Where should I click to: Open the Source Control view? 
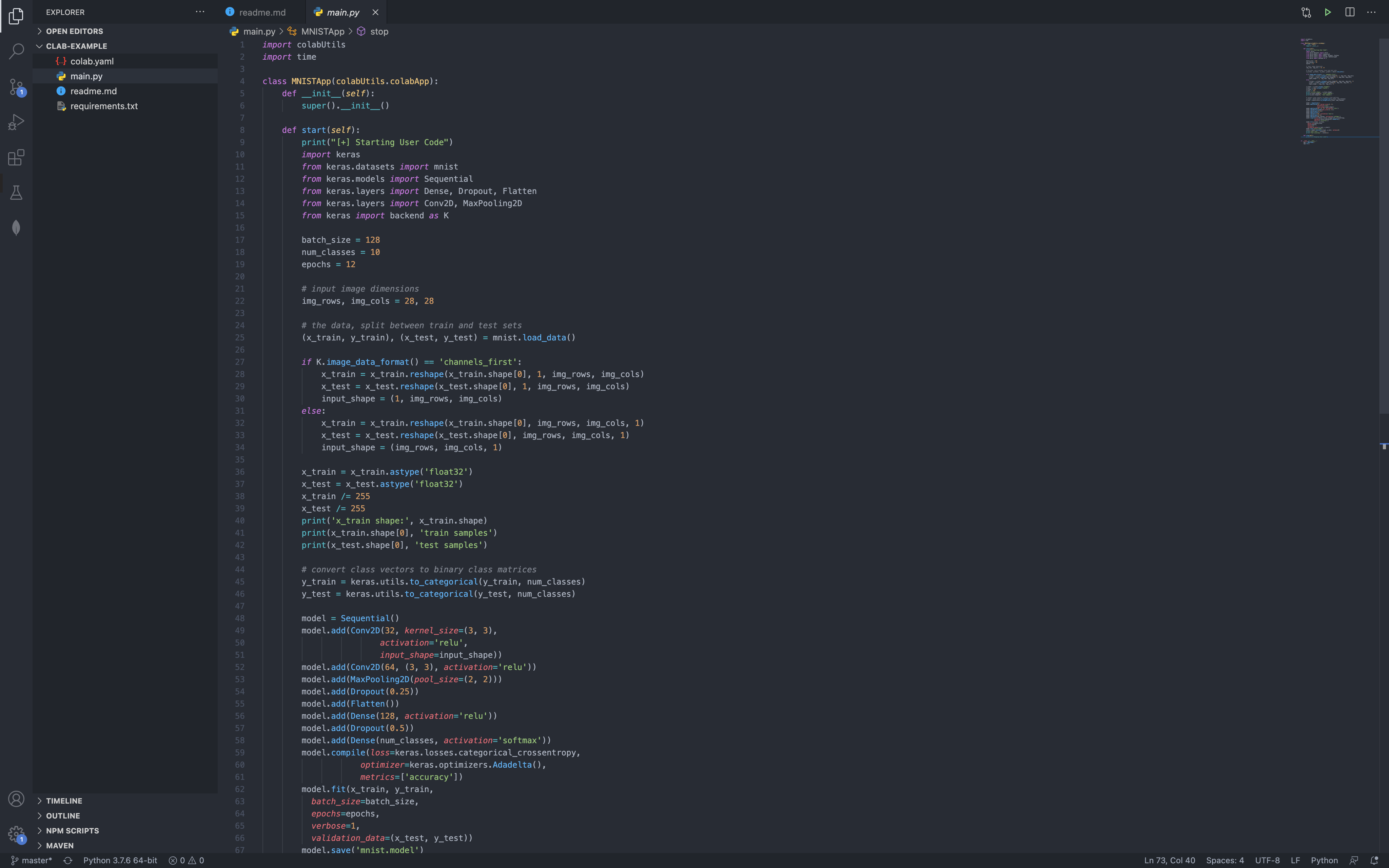click(x=16, y=87)
